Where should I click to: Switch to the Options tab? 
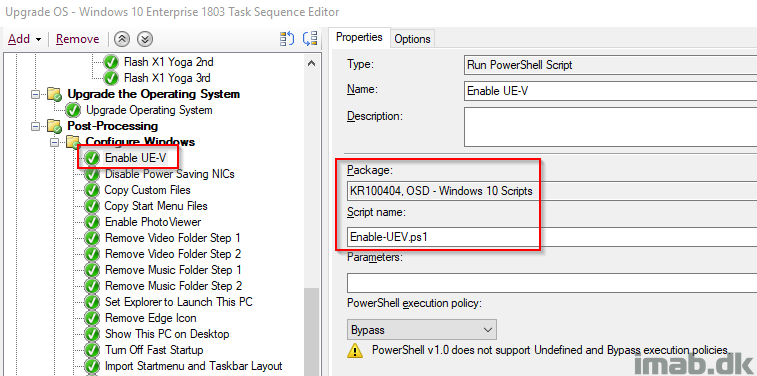(412, 39)
